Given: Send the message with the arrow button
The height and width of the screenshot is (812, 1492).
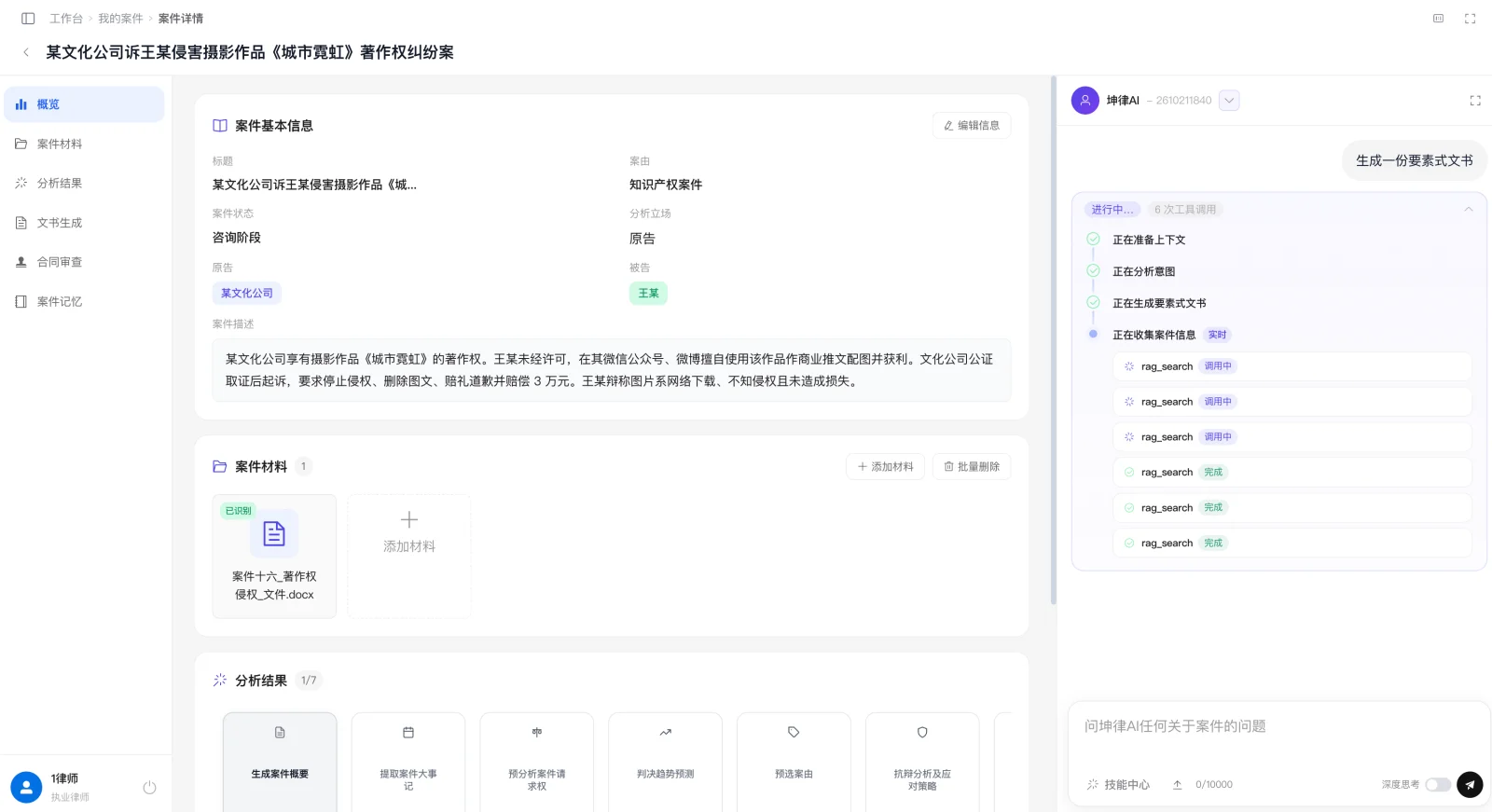Looking at the screenshot, I should [1470, 785].
